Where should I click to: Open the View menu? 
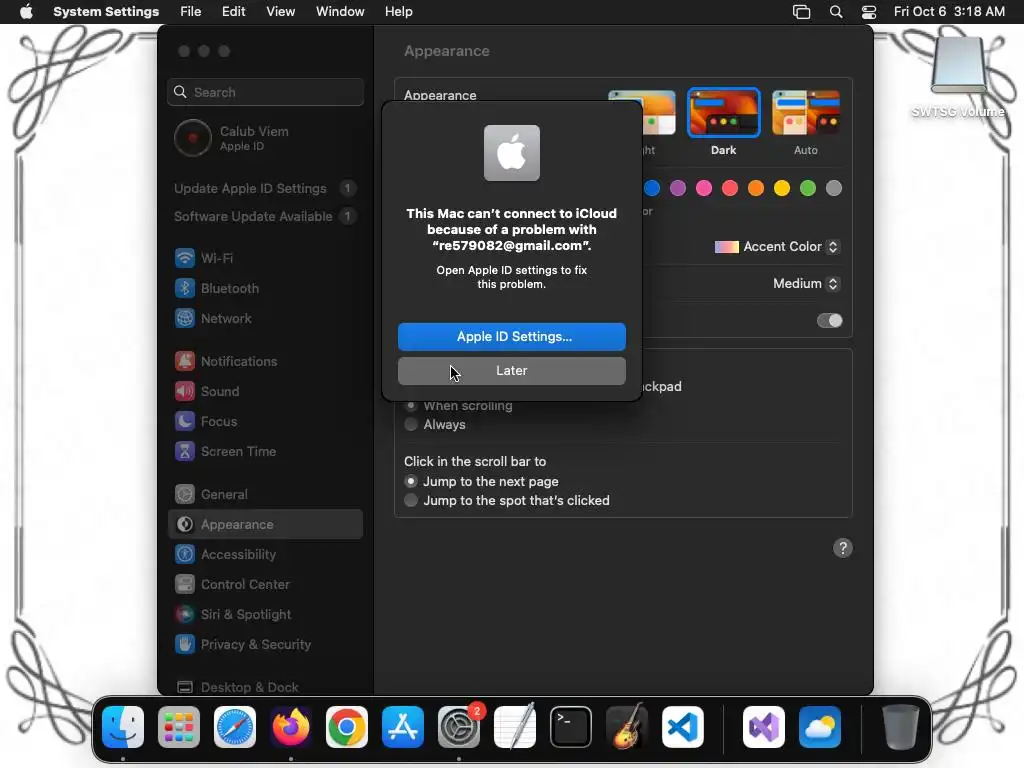point(280,12)
